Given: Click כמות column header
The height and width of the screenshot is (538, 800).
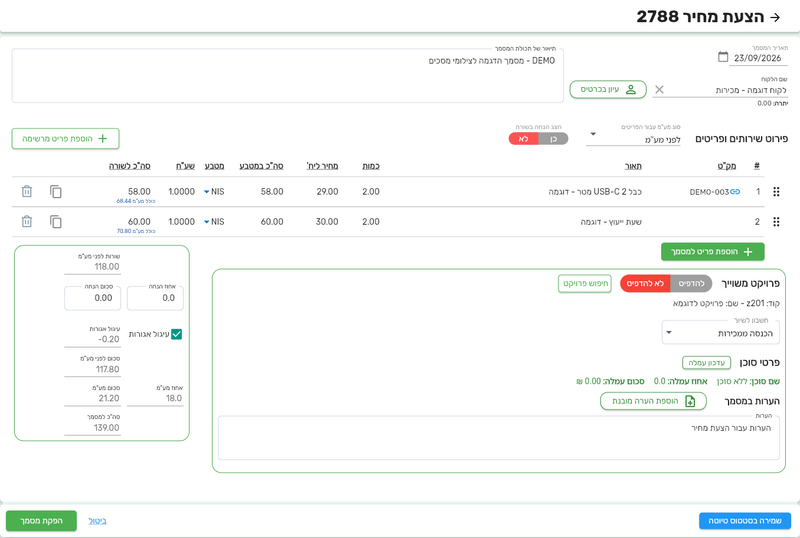Looking at the screenshot, I should (371, 166).
